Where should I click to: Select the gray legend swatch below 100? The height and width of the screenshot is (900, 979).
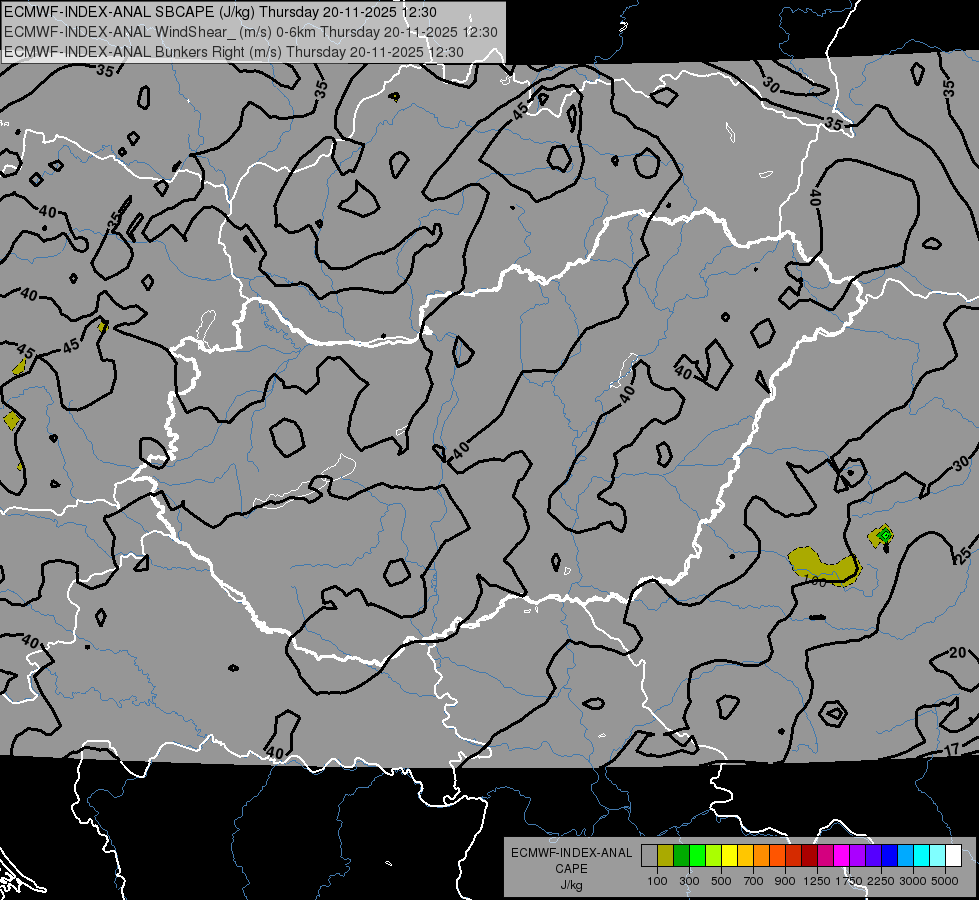click(x=649, y=856)
